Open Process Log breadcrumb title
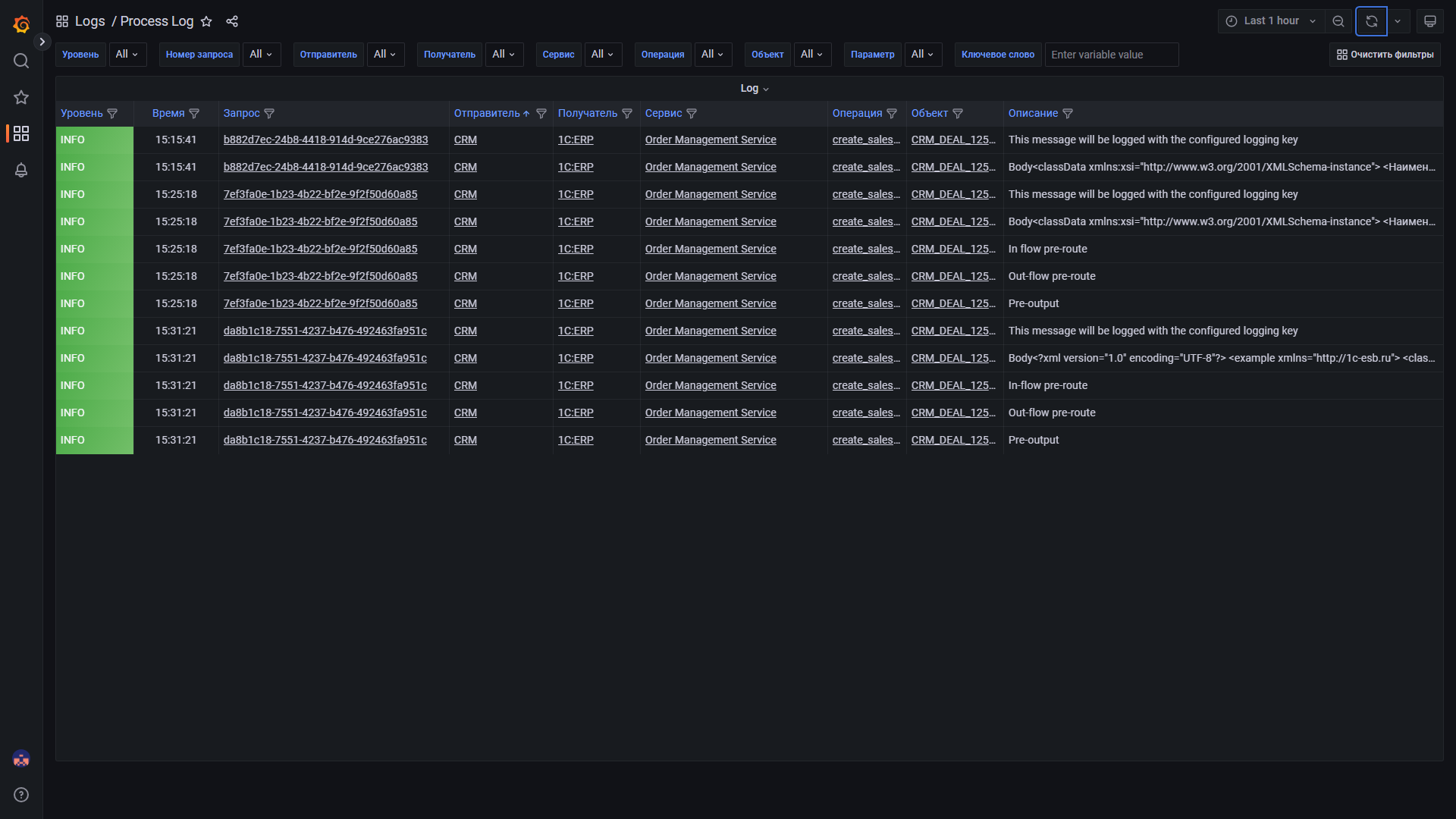 coord(157,21)
